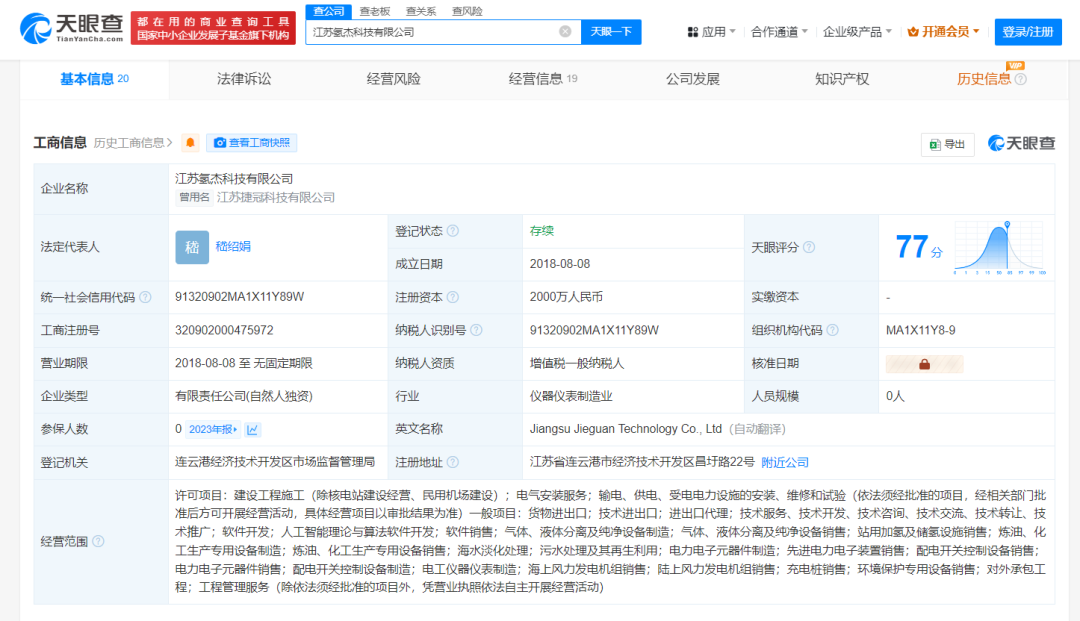
Task: Switch to the 经营信息 tab
Action: [543, 79]
